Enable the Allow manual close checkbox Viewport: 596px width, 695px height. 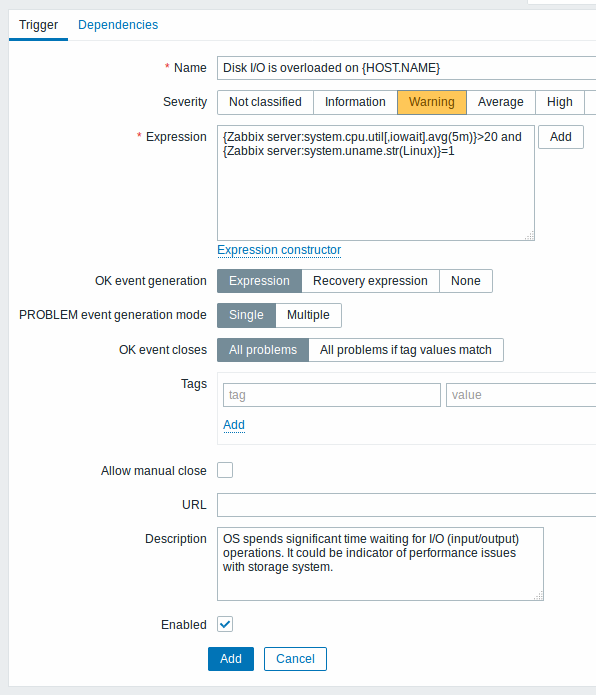tap(225, 470)
